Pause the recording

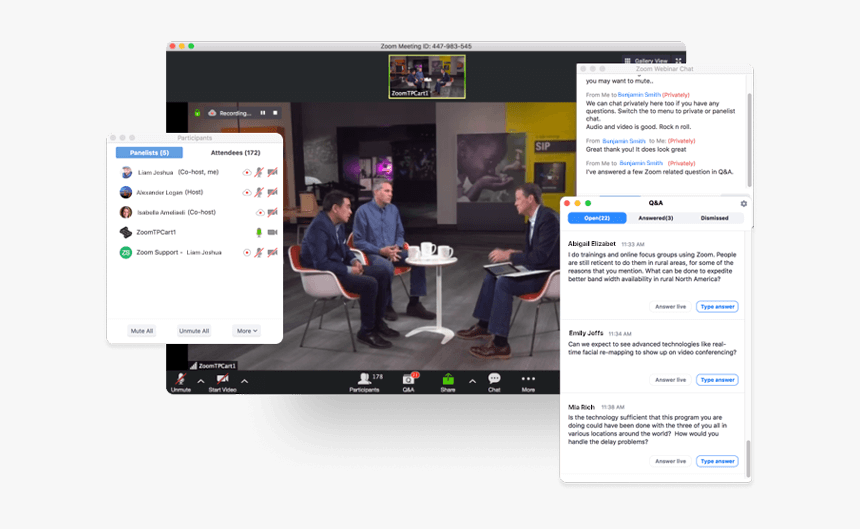(x=263, y=113)
